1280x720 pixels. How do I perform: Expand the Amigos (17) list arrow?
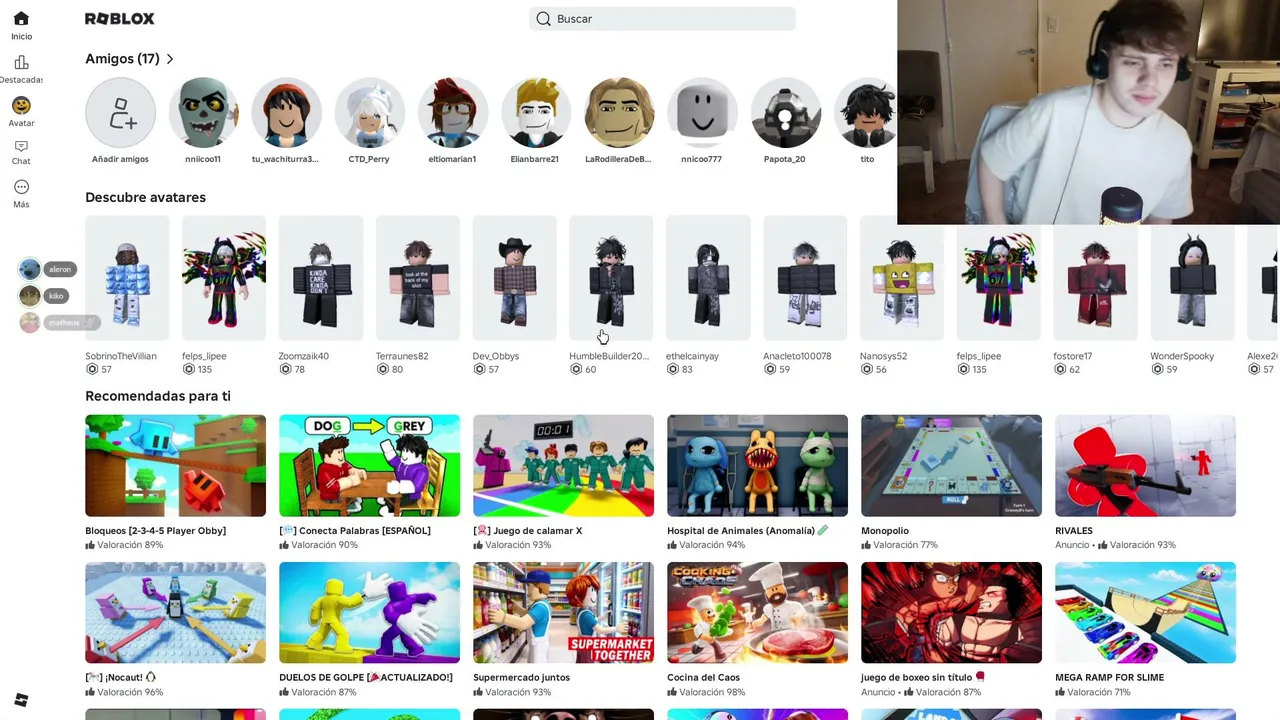click(170, 59)
